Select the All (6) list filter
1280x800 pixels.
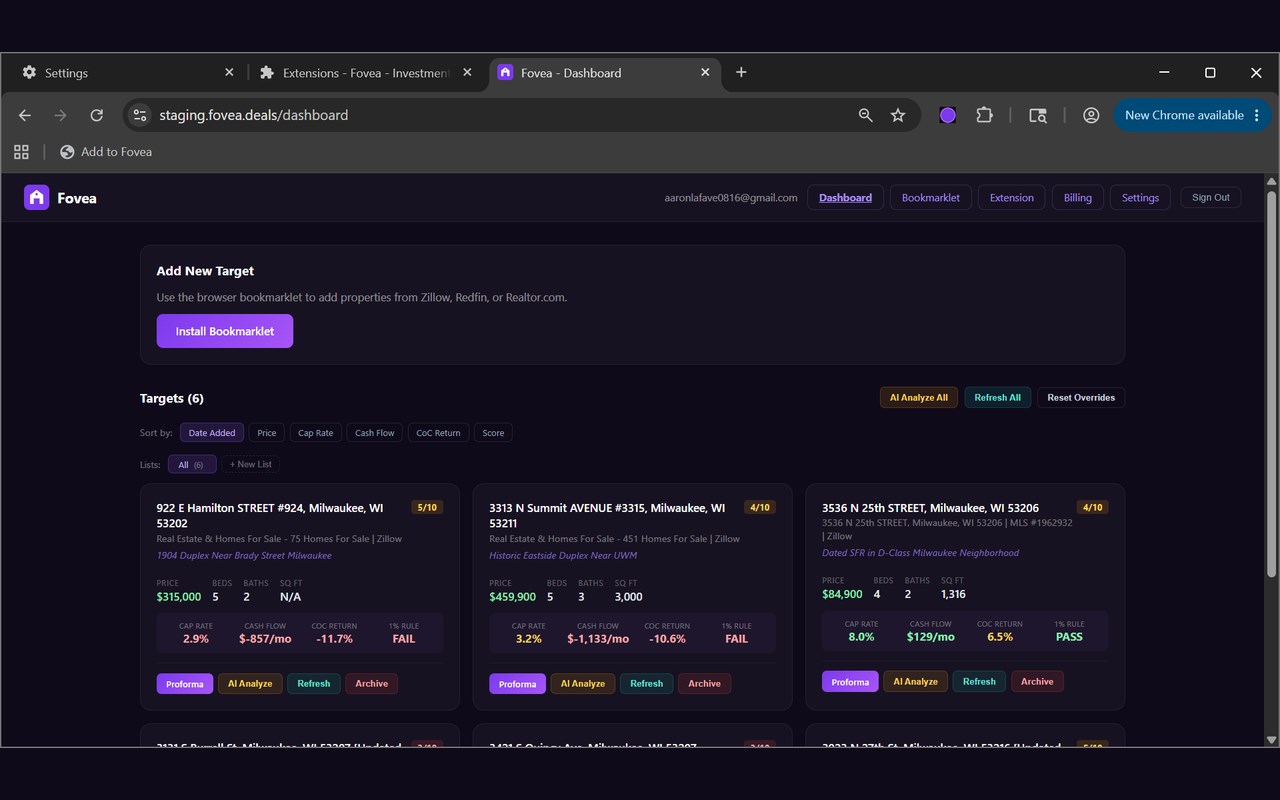point(192,464)
